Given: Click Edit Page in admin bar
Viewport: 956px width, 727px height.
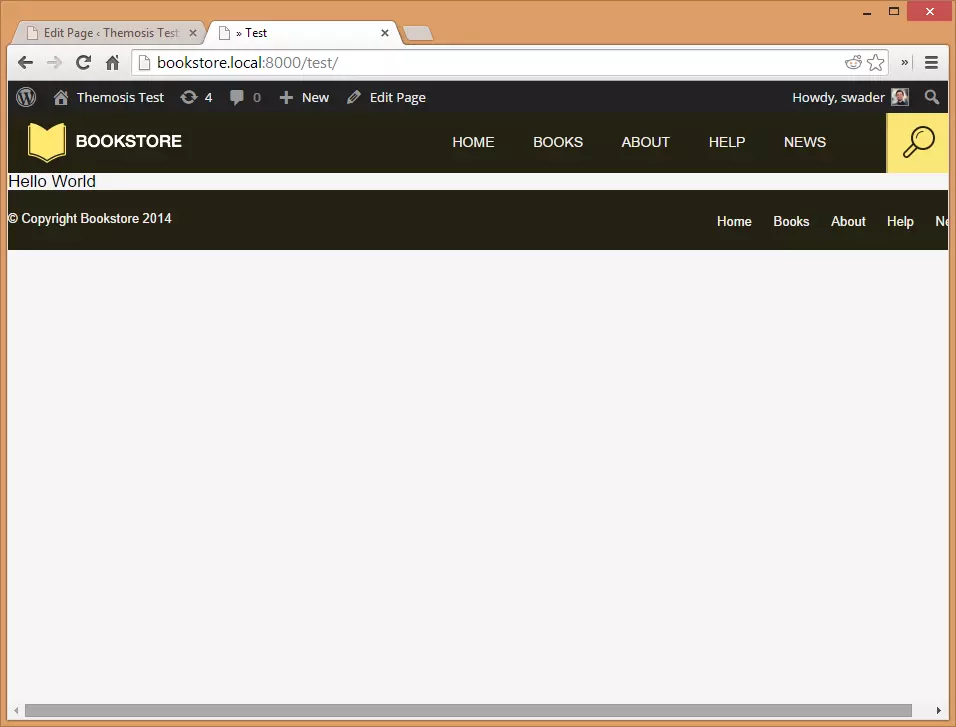Looking at the screenshot, I should coord(387,98).
